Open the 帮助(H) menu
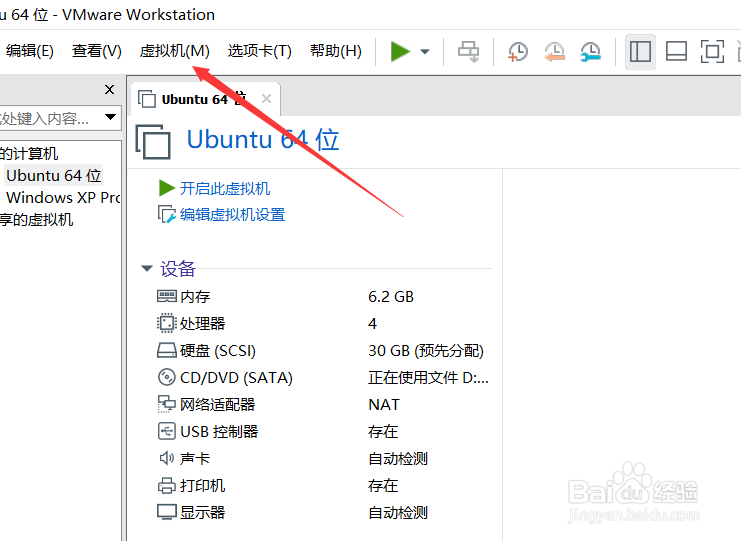The image size is (741, 541). [x=336, y=51]
